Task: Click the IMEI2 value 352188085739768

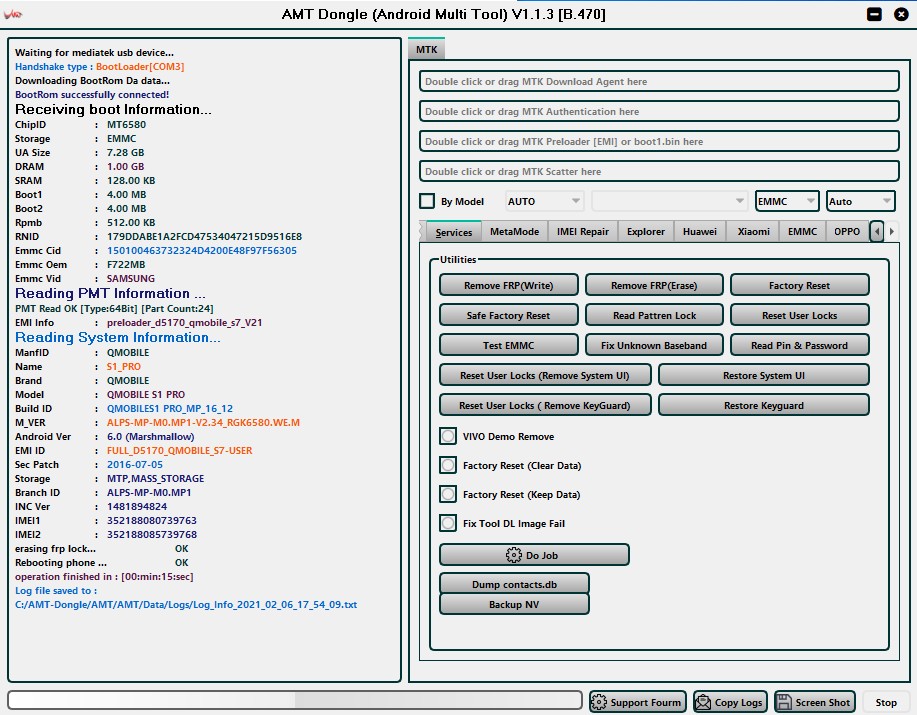Action: tap(151, 534)
